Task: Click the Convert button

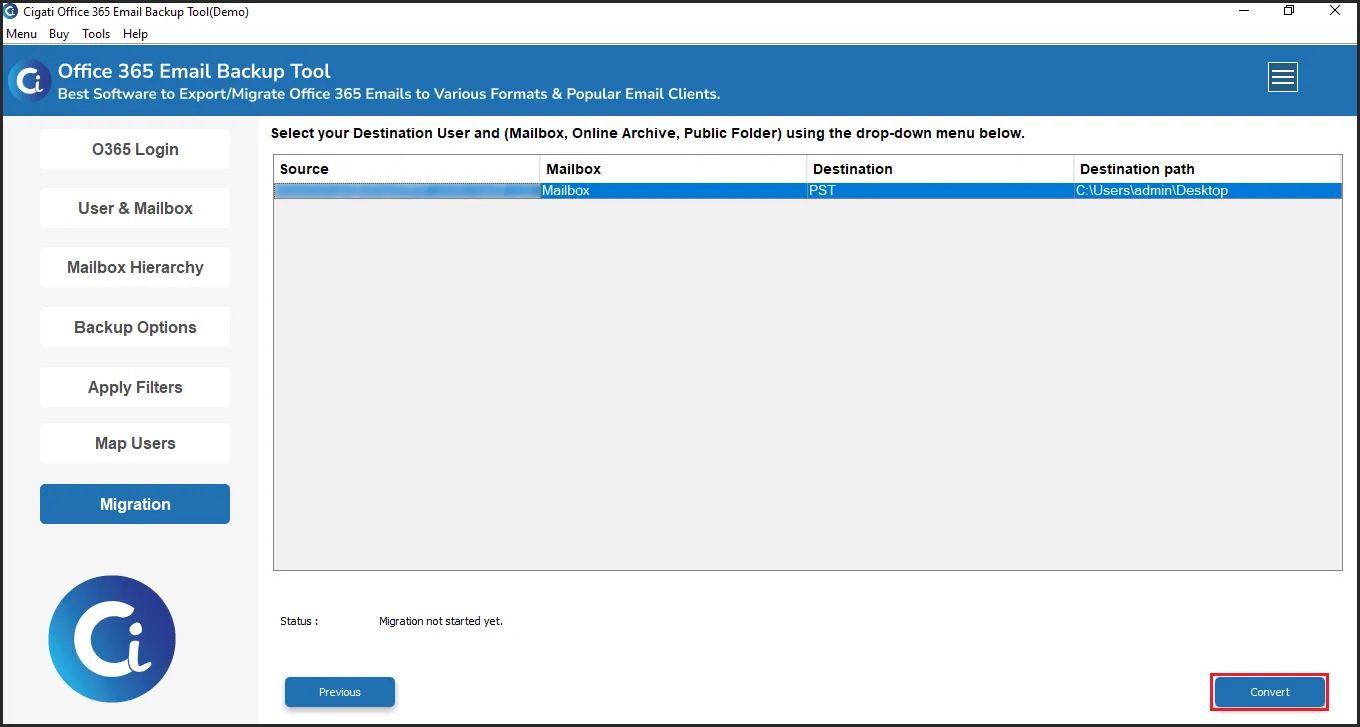Action: [1270, 692]
